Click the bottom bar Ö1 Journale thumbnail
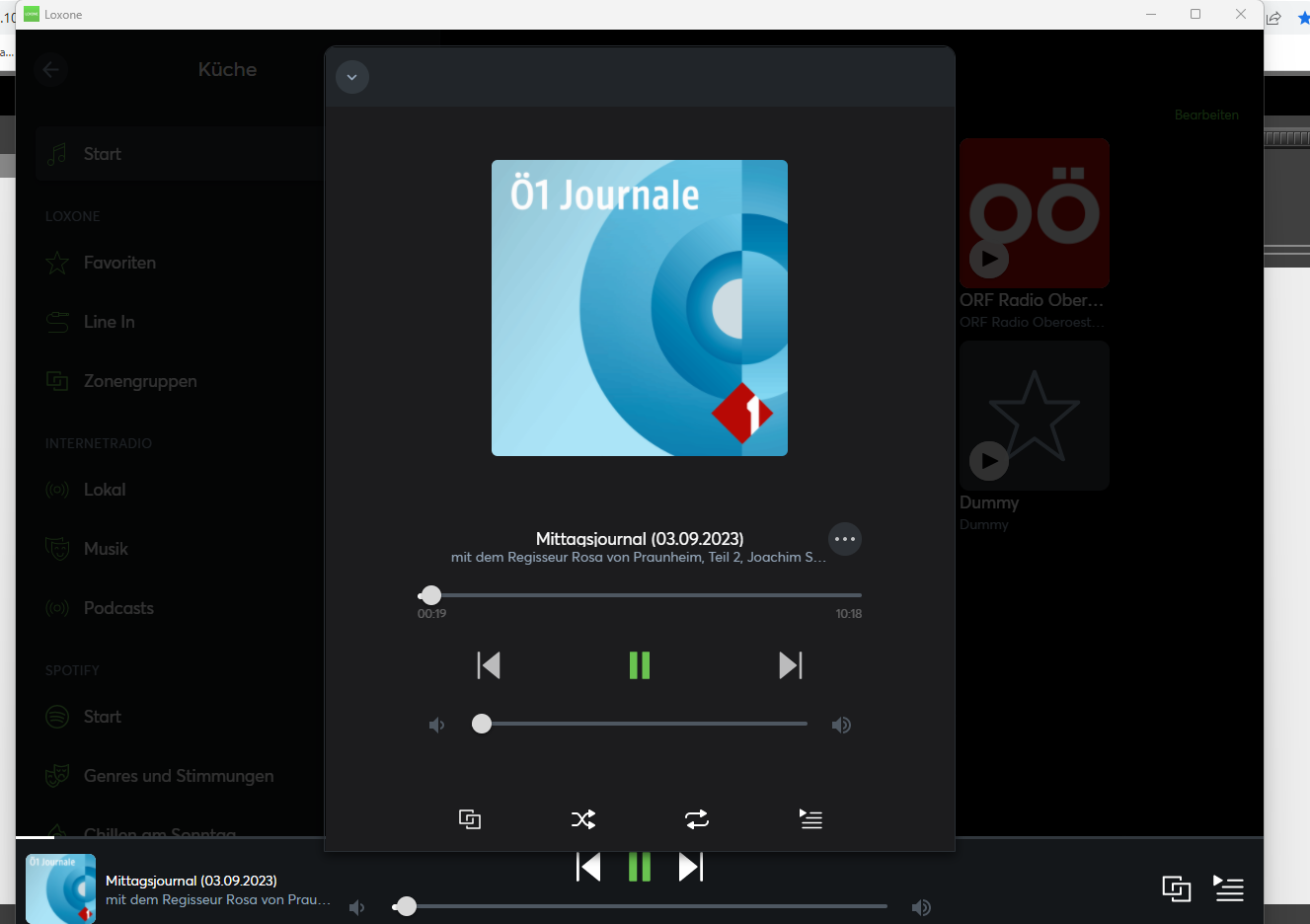 [60, 888]
